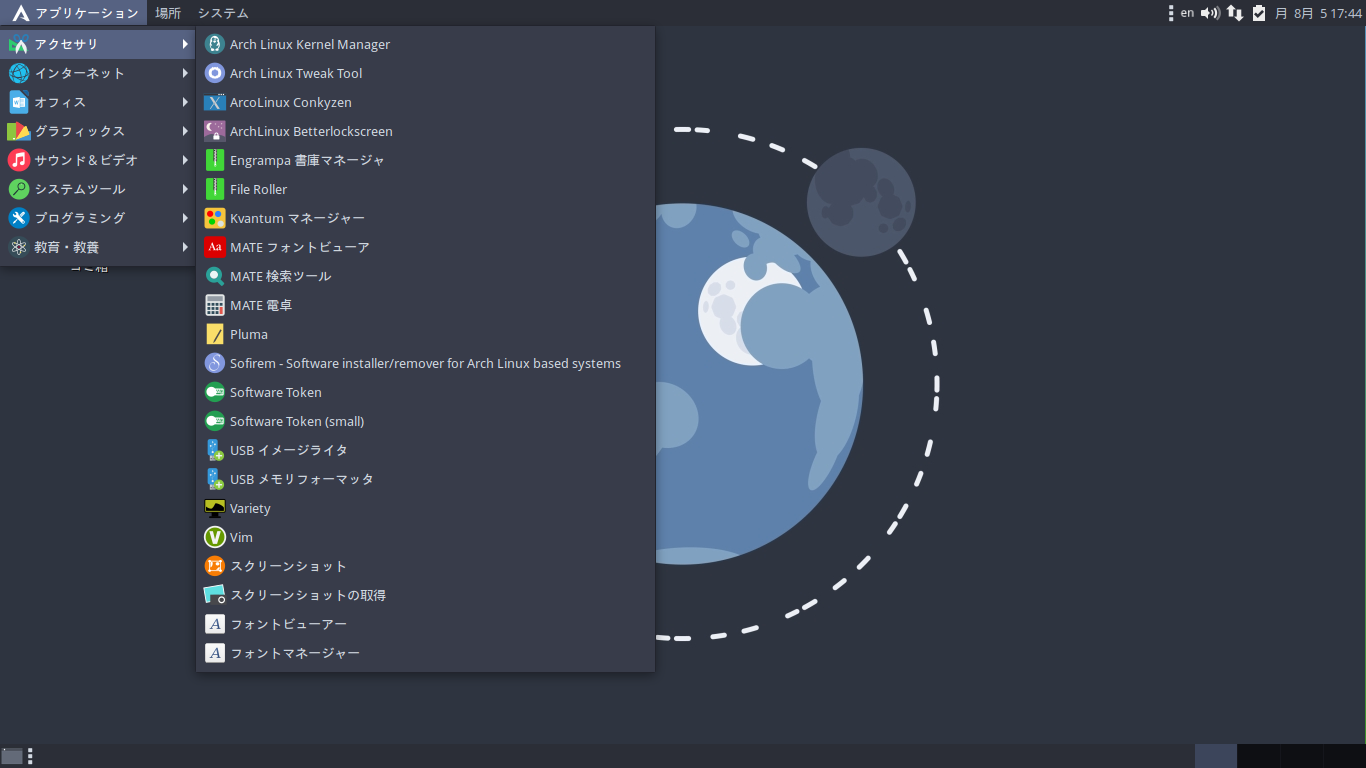Click the ArcoLinux Conkyzen X icon
Screen dimensions: 1366x768
214,102
